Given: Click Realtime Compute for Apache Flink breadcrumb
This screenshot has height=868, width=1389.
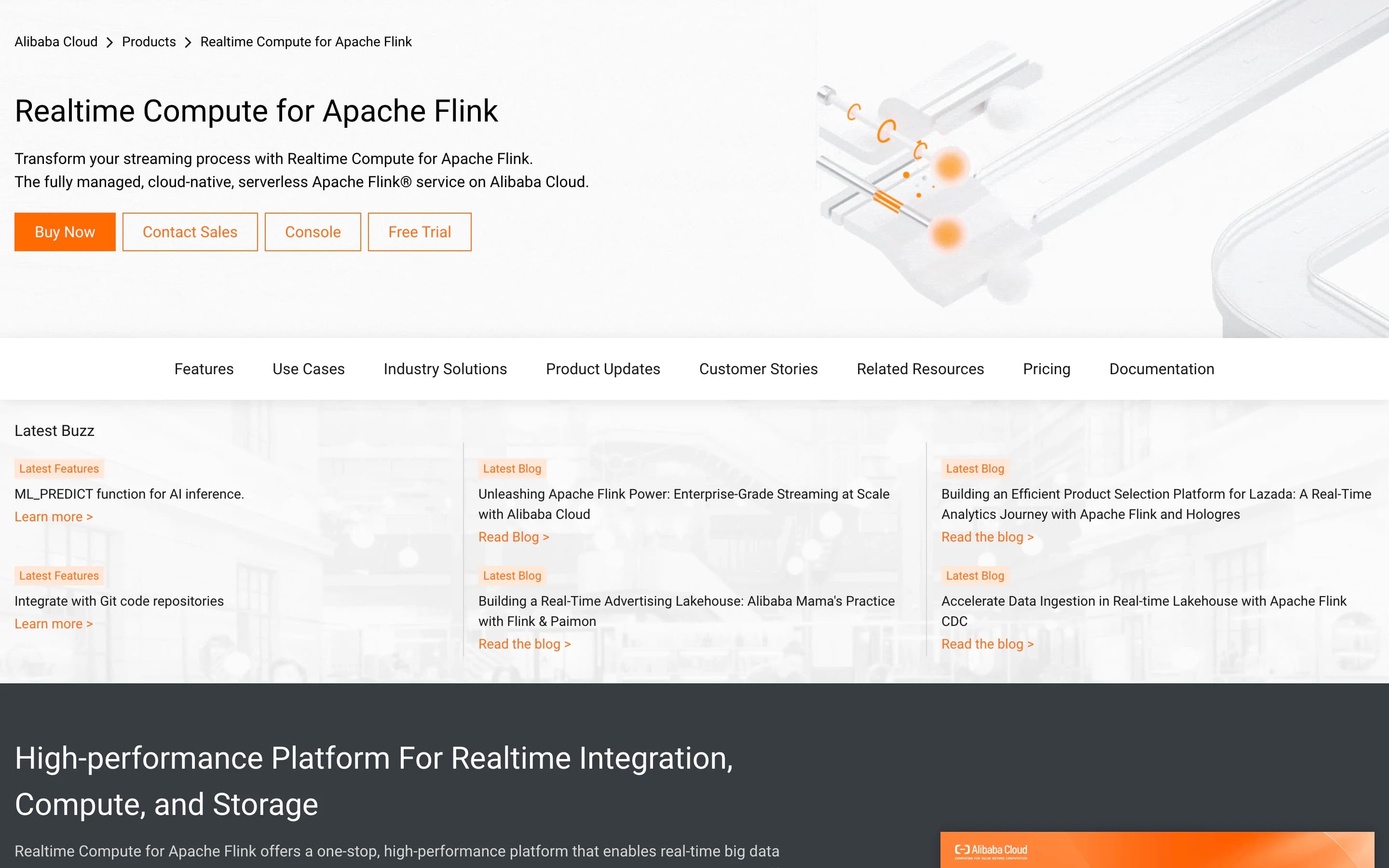Looking at the screenshot, I should pos(306,42).
